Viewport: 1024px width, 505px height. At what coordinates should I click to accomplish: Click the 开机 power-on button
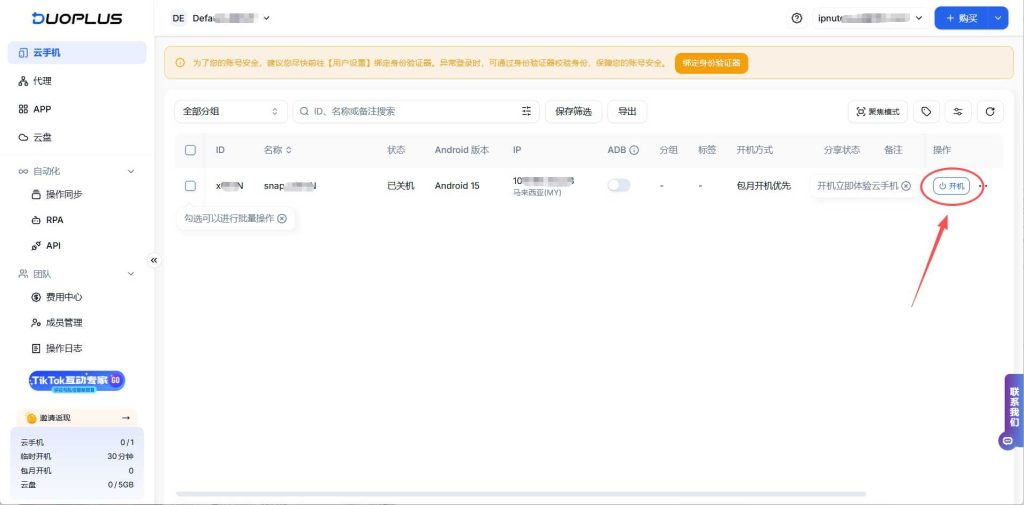[x=951, y=186]
